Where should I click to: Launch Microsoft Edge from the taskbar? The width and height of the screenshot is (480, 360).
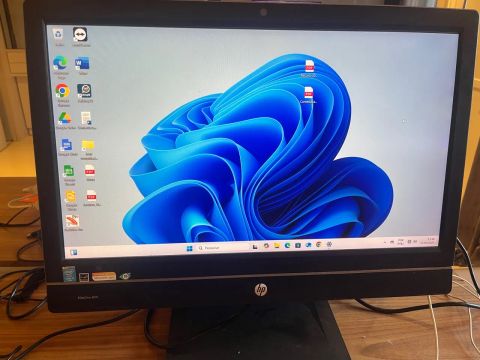click(x=287, y=245)
